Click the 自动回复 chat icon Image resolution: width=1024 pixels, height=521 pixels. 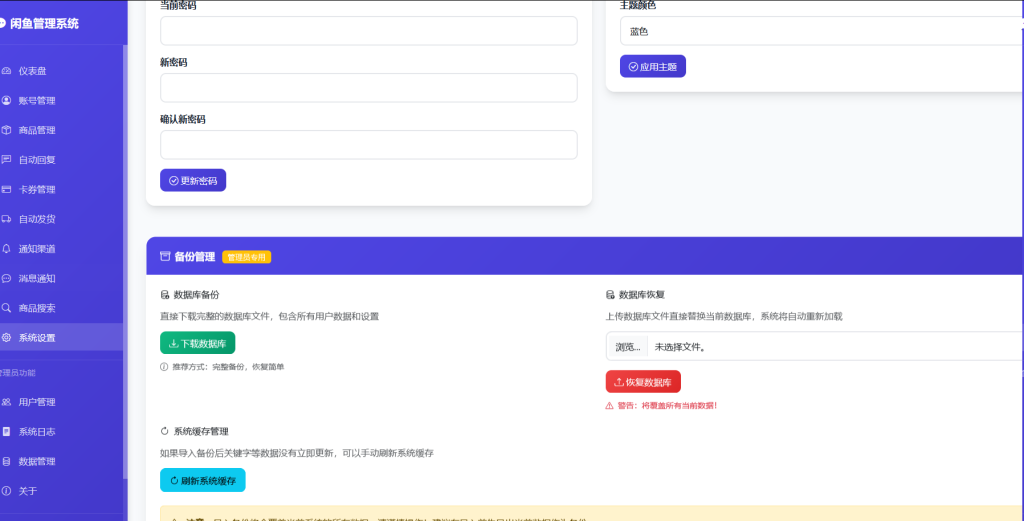click(x=7, y=159)
